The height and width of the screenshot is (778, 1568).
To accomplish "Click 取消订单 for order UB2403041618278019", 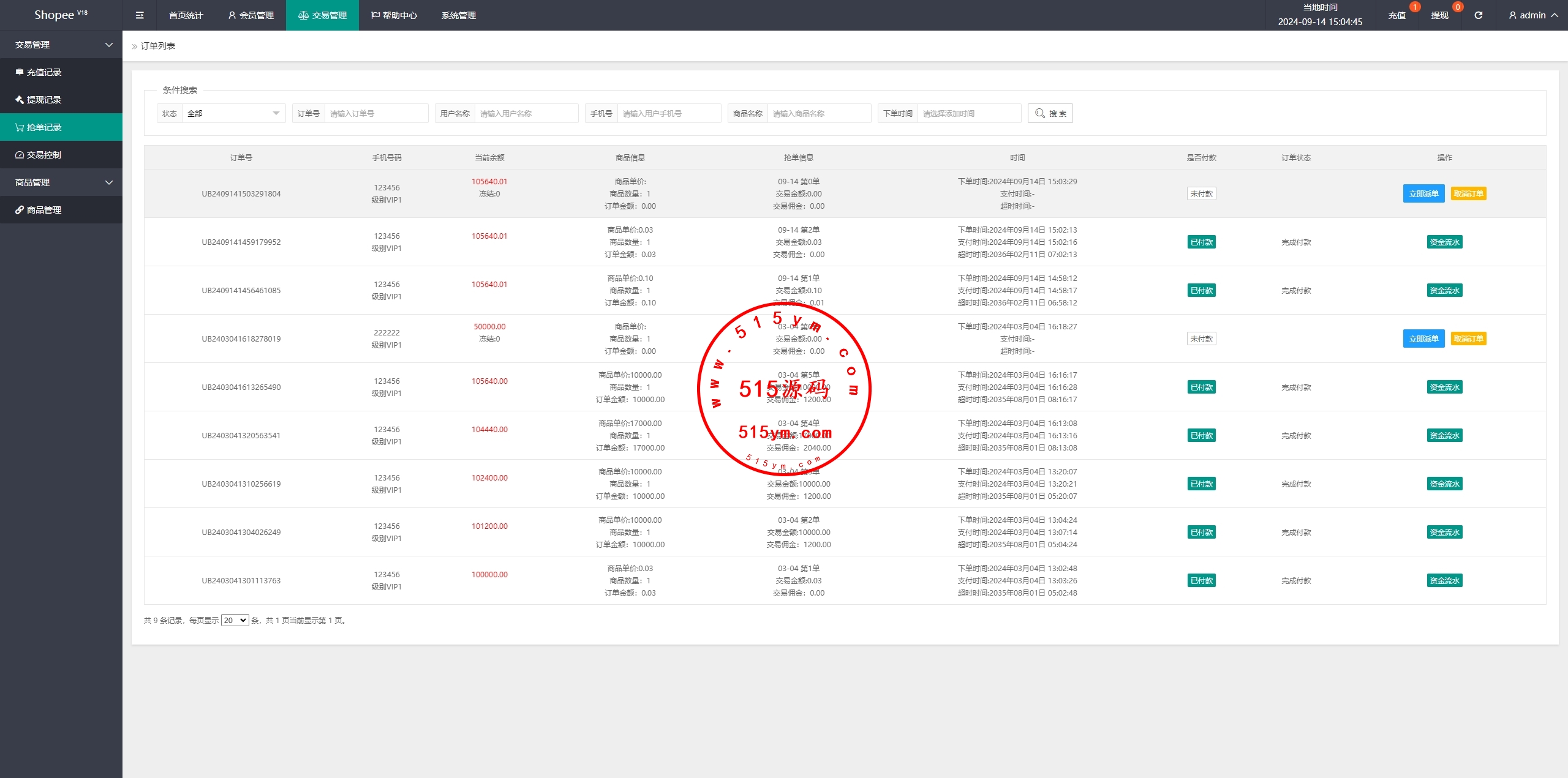I will point(1468,339).
